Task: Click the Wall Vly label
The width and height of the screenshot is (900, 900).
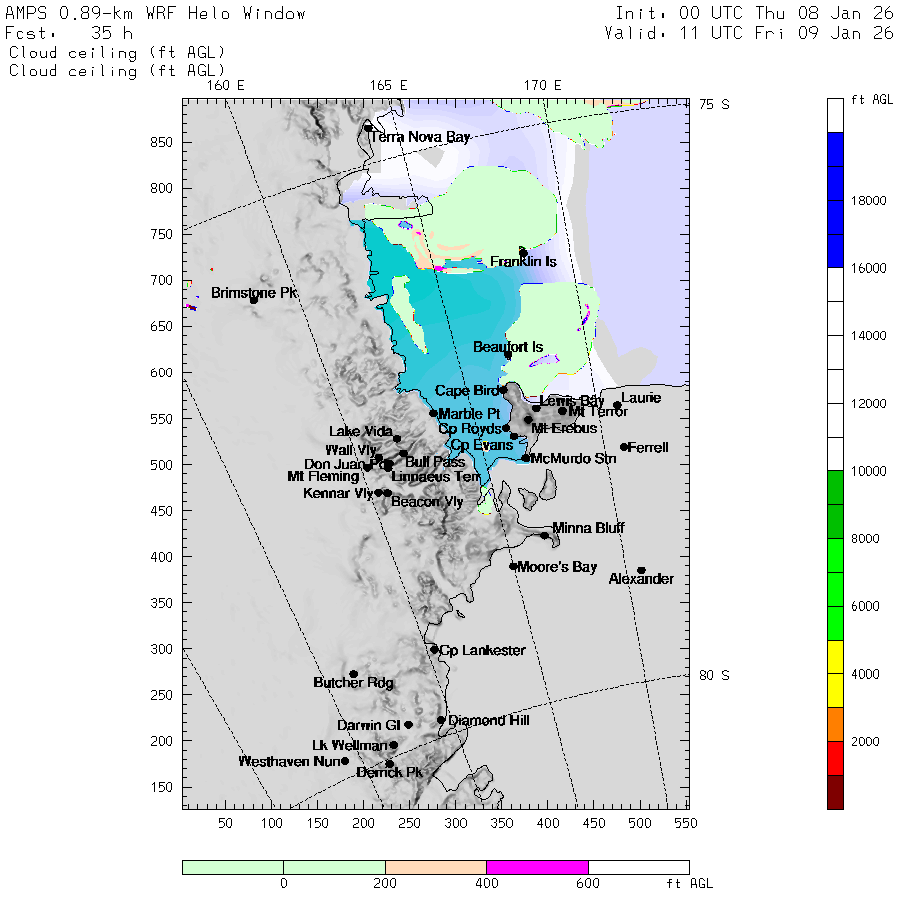Action: 351,450
